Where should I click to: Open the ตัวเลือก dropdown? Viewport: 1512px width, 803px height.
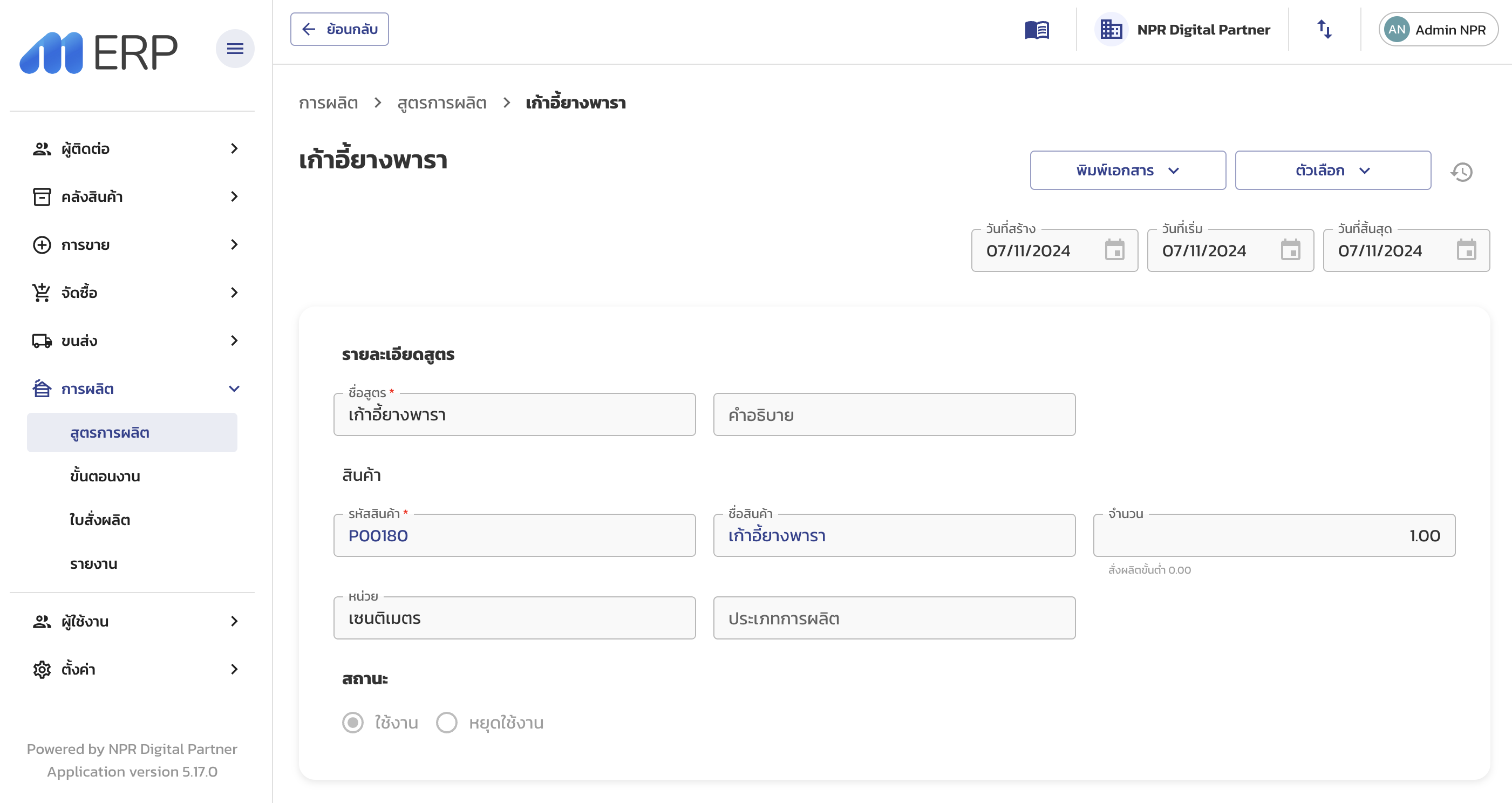coord(1332,170)
